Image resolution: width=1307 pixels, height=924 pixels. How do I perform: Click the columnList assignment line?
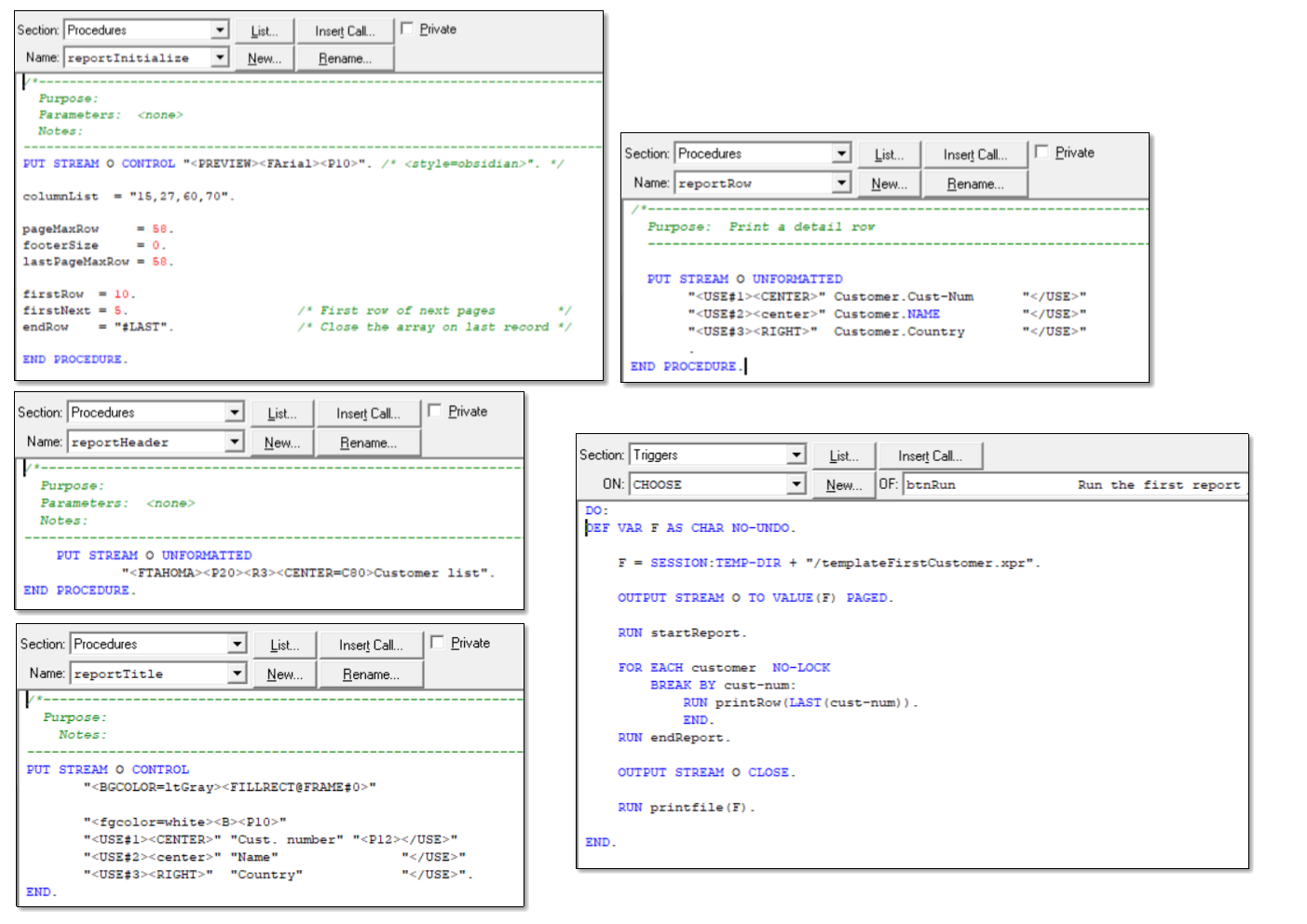129,197
